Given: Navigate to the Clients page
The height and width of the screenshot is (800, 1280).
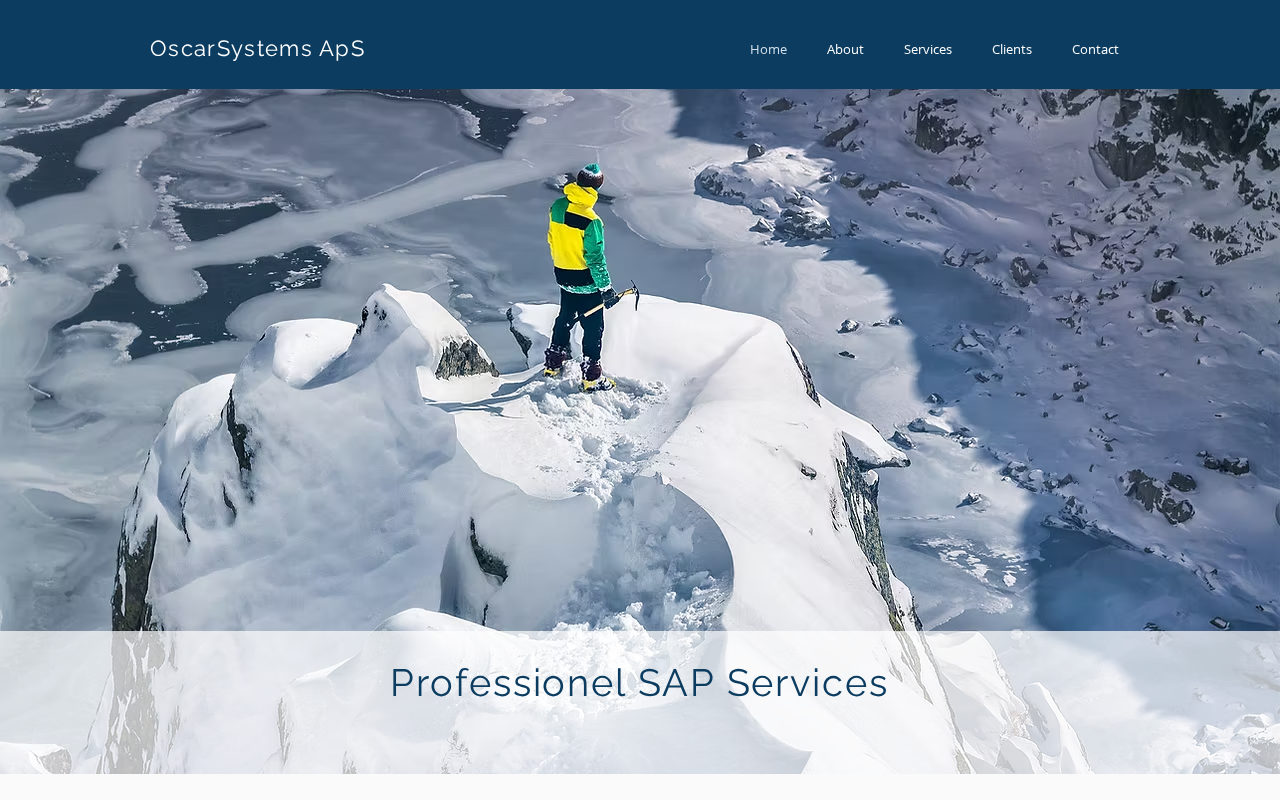Looking at the screenshot, I should [1012, 49].
